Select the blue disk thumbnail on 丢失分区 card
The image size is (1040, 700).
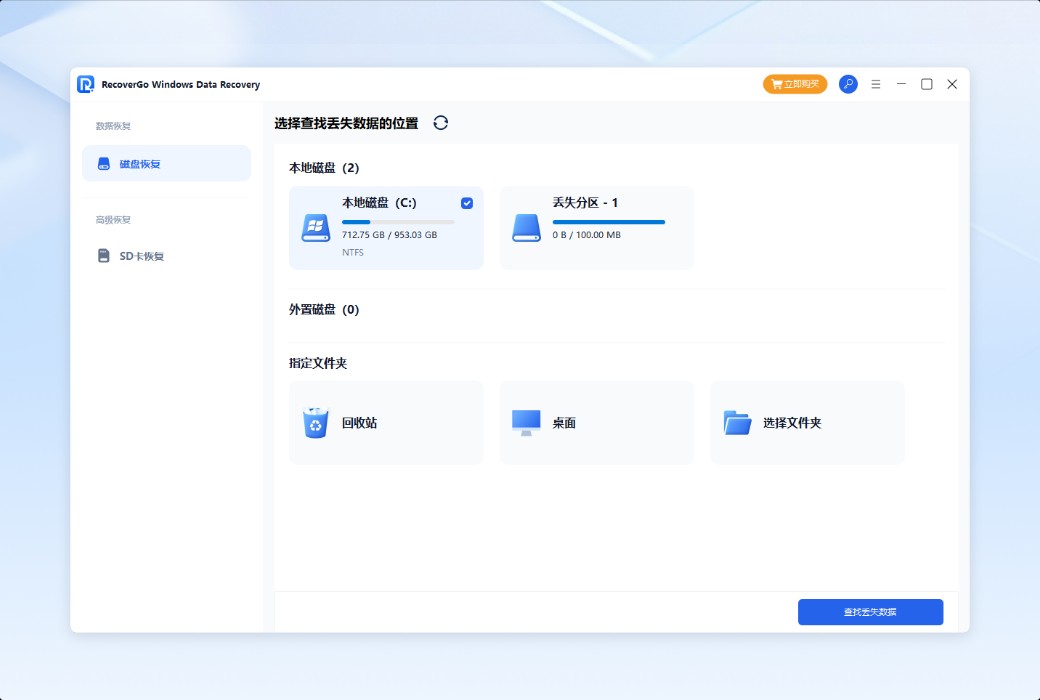tap(526, 227)
